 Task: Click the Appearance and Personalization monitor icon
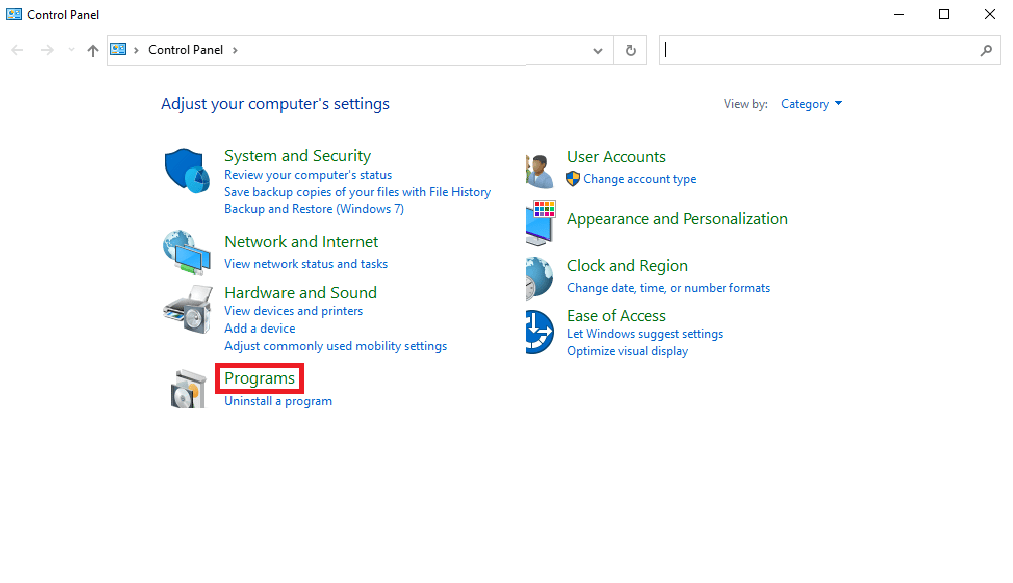(x=541, y=223)
